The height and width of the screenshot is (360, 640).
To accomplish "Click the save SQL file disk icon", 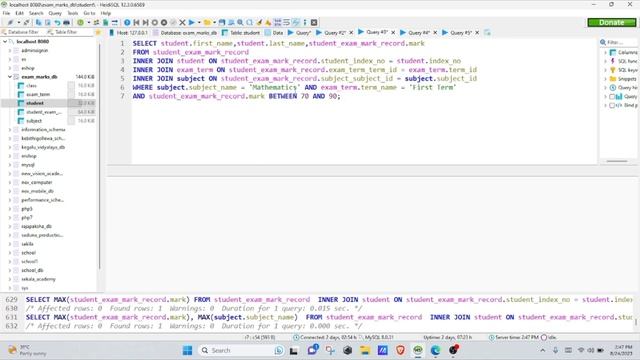I will click(x=222, y=22).
